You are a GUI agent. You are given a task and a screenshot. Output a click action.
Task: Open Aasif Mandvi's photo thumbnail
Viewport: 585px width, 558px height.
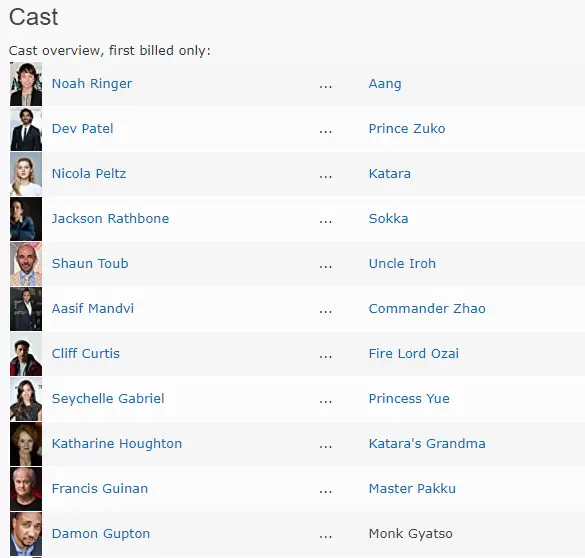pos(26,309)
